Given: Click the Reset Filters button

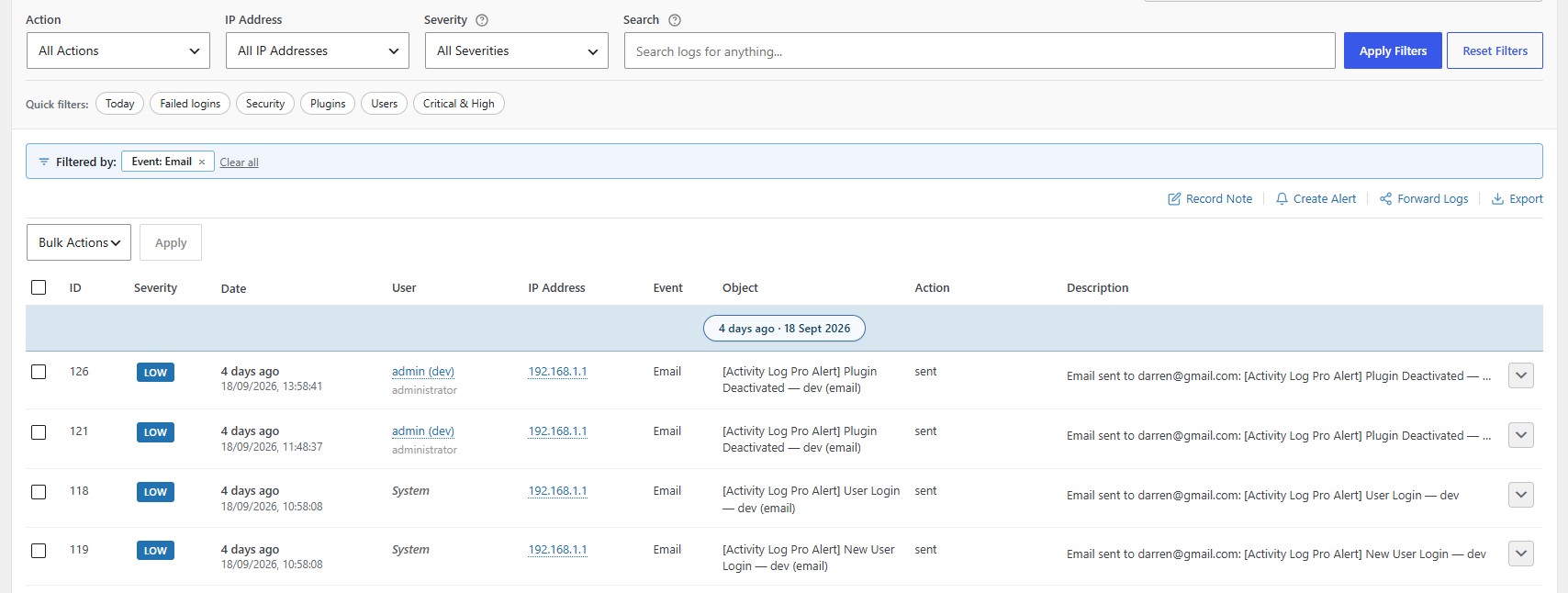Looking at the screenshot, I should (1495, 50).
